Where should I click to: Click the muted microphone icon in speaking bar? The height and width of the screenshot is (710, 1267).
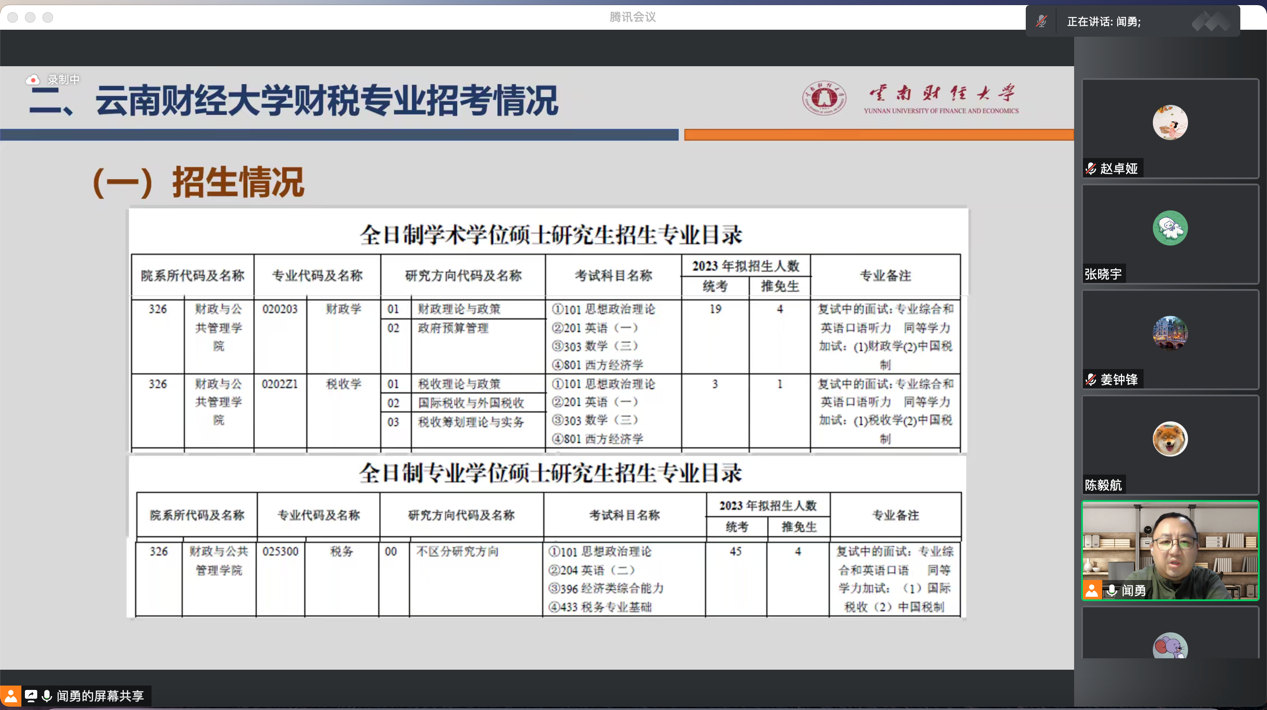click(x=1042, y=21)
